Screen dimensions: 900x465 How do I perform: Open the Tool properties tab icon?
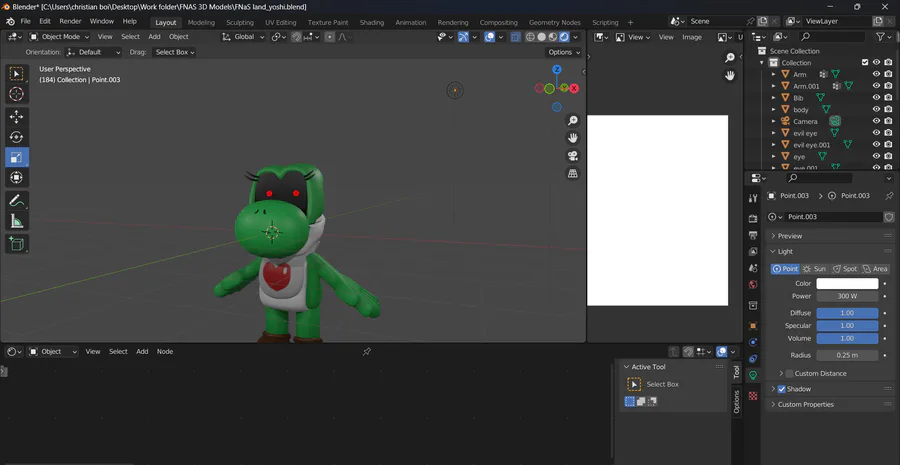pos(753,198)
